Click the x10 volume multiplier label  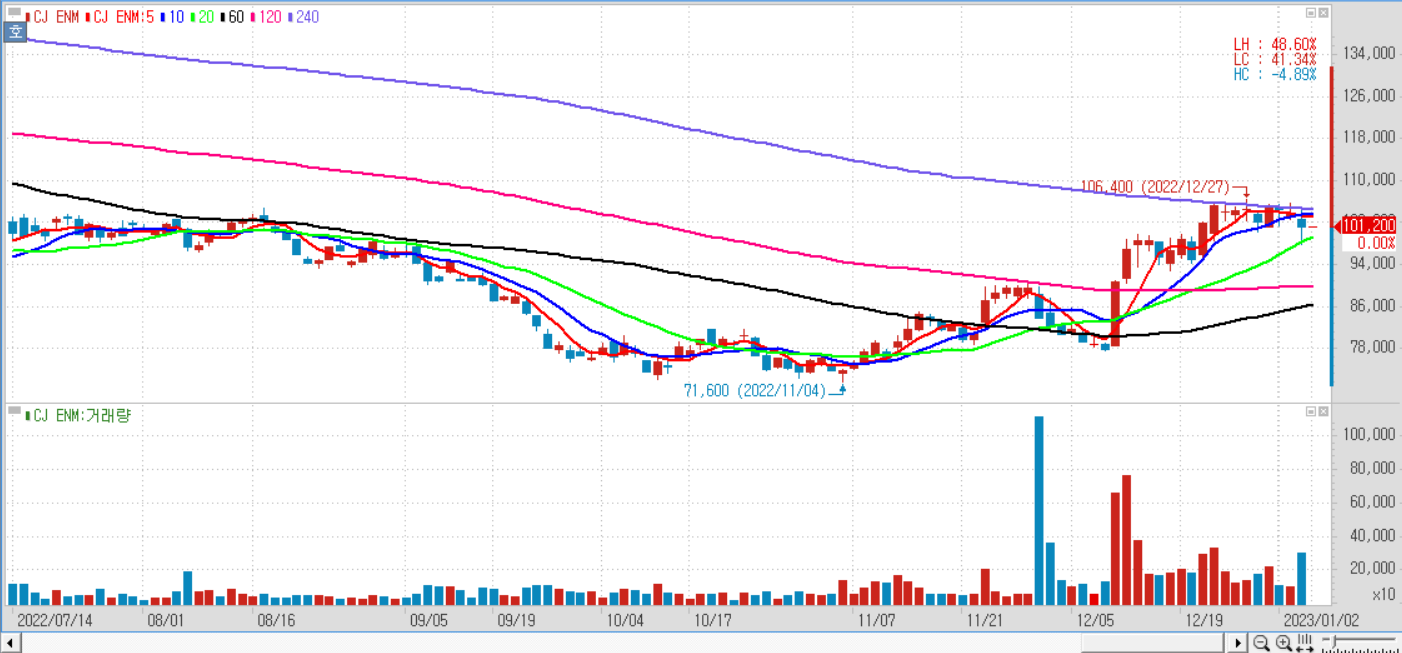(1384, 594)
